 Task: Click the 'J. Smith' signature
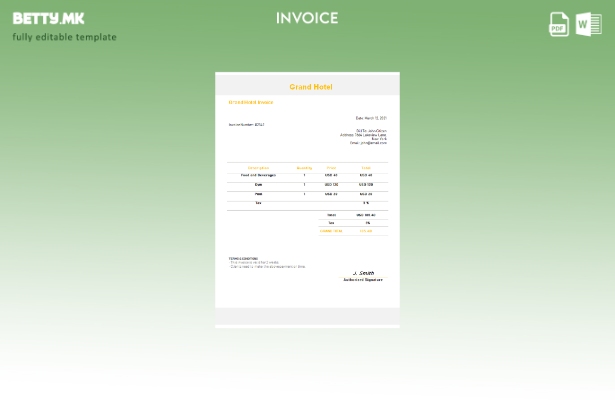point(363,273)
